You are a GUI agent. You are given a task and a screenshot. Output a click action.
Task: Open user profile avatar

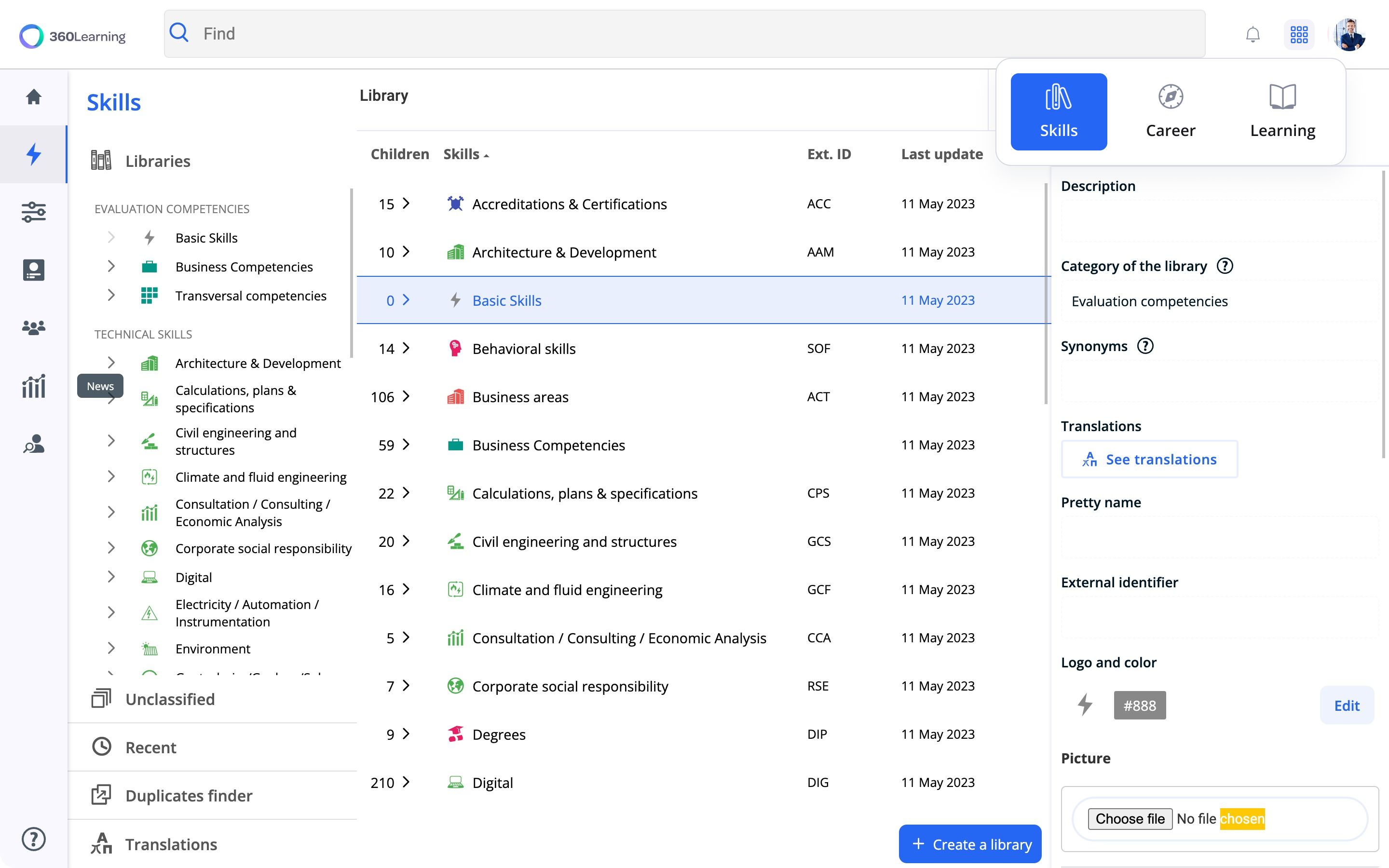point(1349,34)
